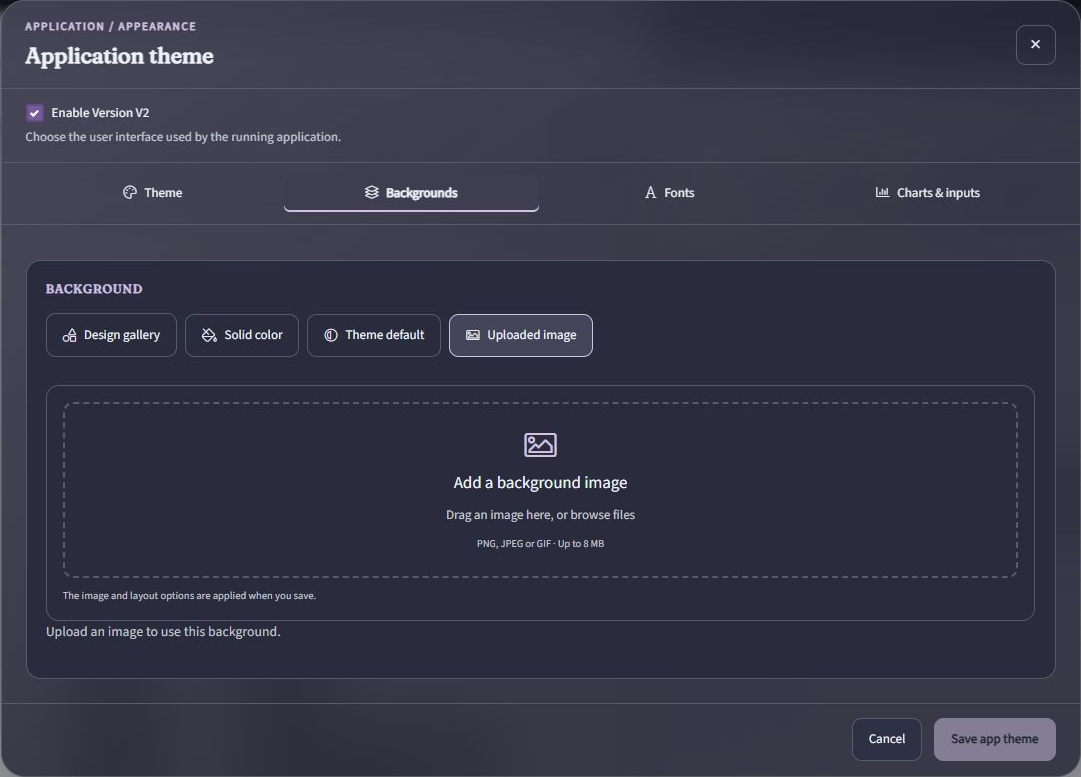Toggle the Enable Version V2 checkbox
The height and width of the screenshot is (777, 1081).
point(34,112)
